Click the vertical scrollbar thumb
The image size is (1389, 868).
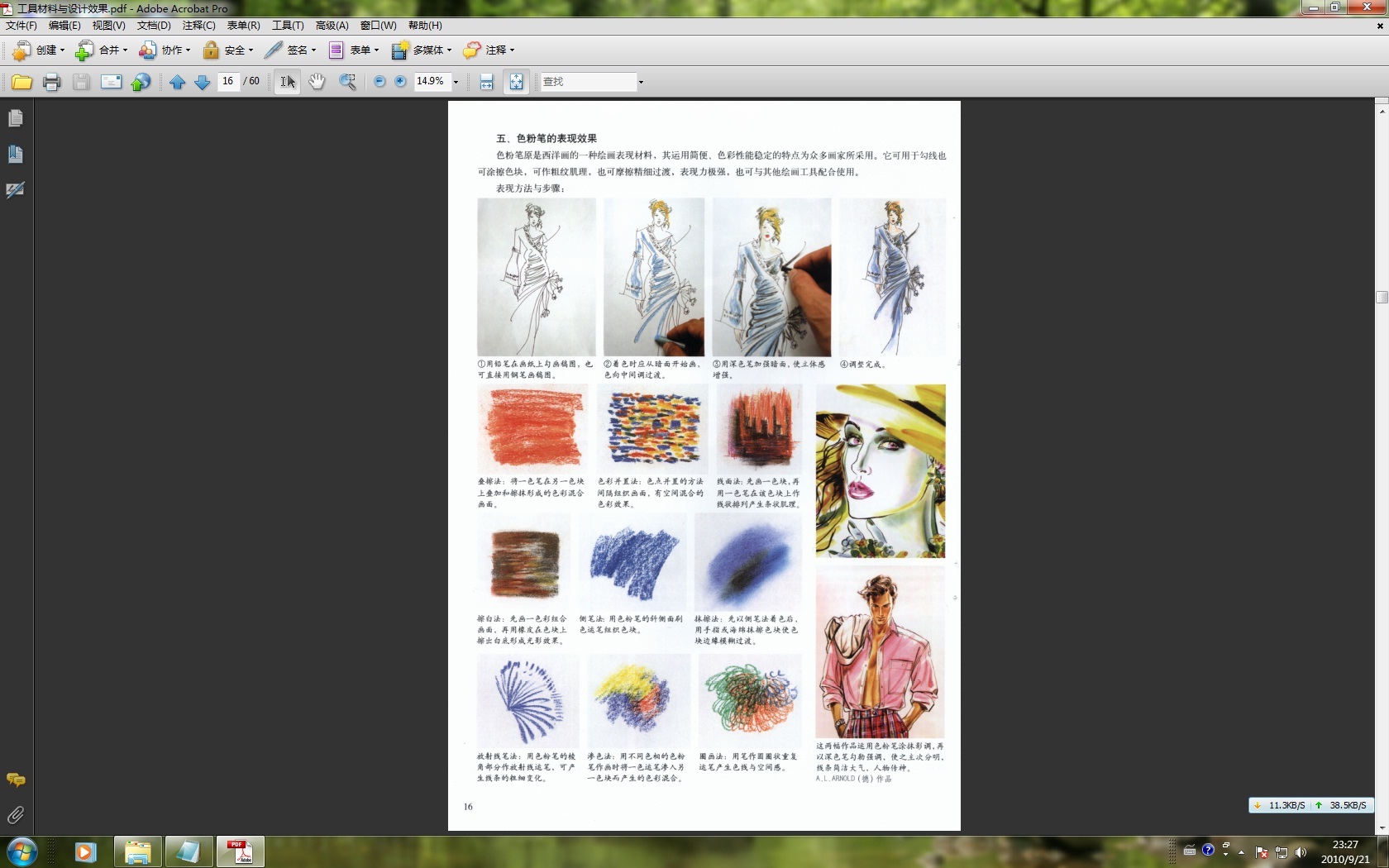pos(1382,298)
